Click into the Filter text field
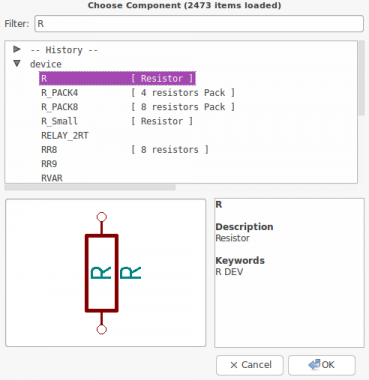 (199, 24)
